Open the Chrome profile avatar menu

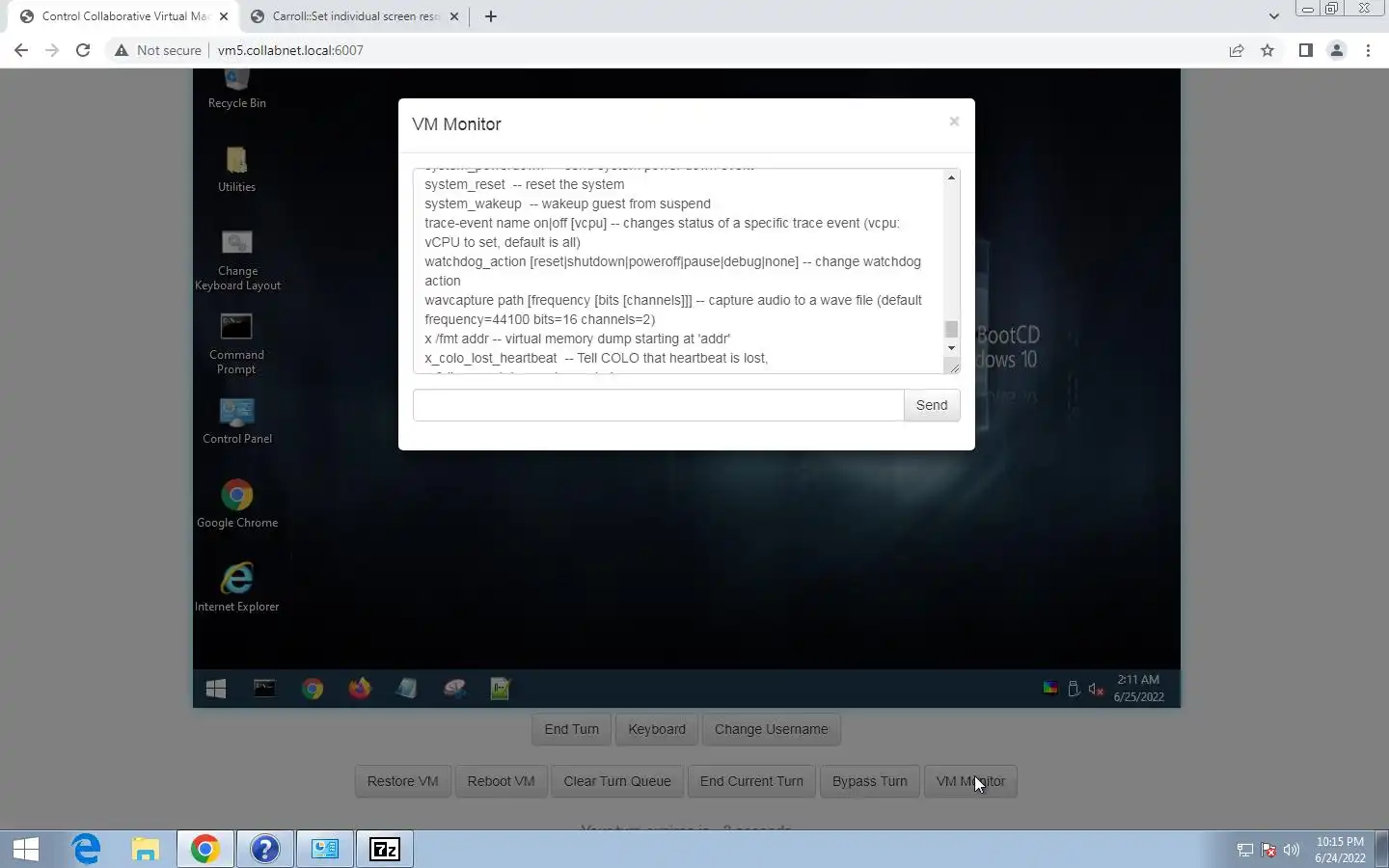click(x=1337, y=50)
